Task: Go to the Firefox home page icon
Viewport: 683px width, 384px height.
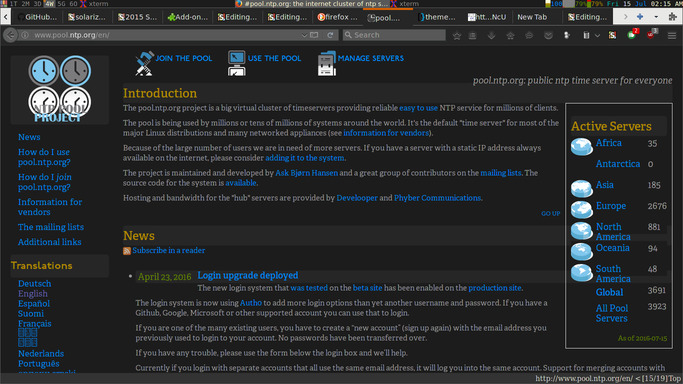Action: click(510, 36)
